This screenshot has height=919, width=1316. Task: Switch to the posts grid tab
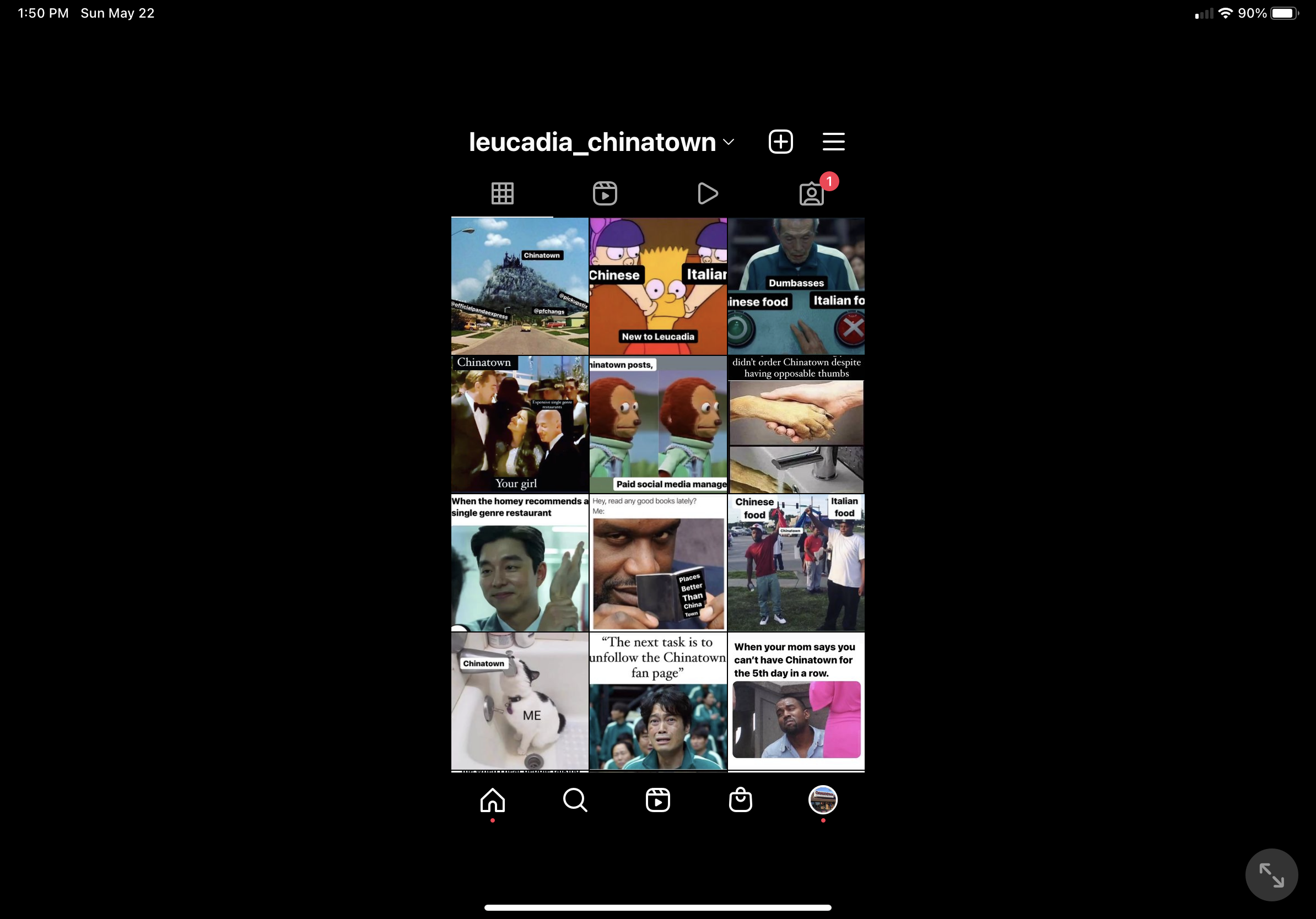pyautogui.click(x=502, y=193)
